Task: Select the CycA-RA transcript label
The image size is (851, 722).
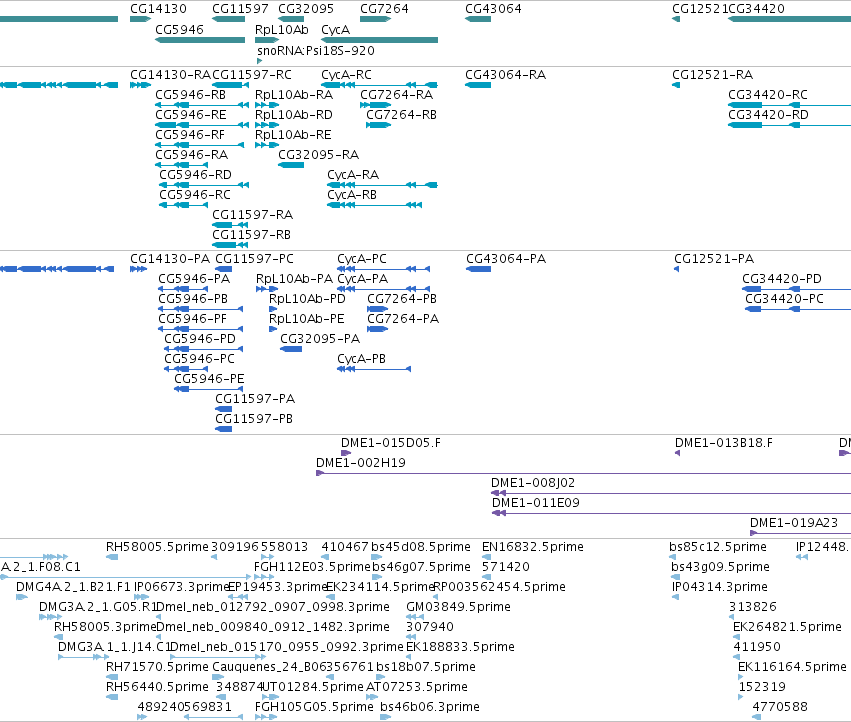Action: click(x=353, y=175)
